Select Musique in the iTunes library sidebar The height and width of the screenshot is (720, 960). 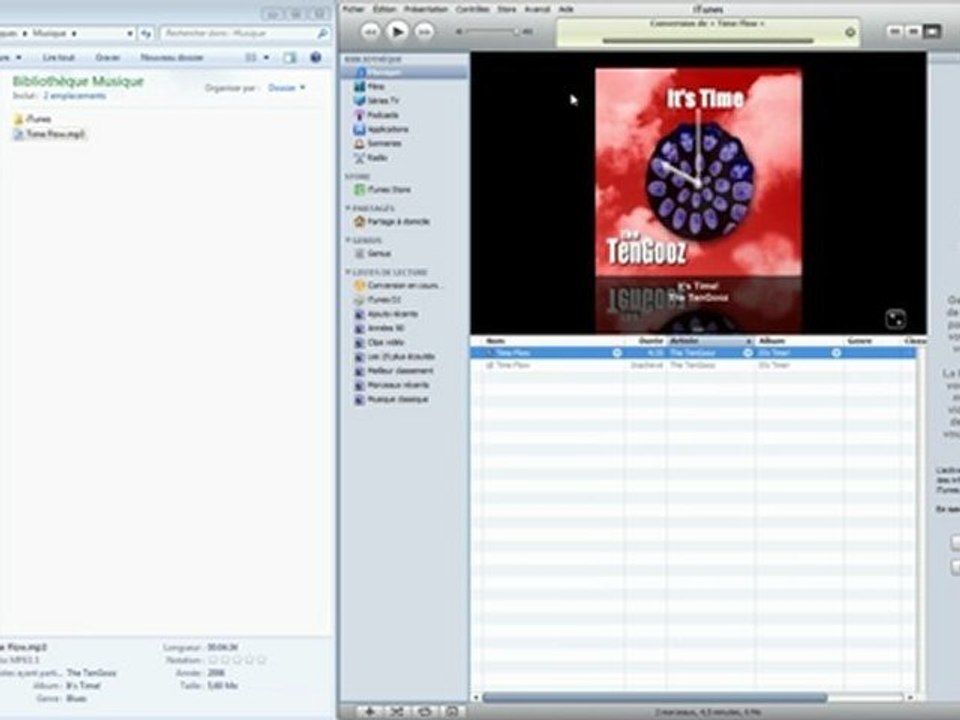[404, 72]
